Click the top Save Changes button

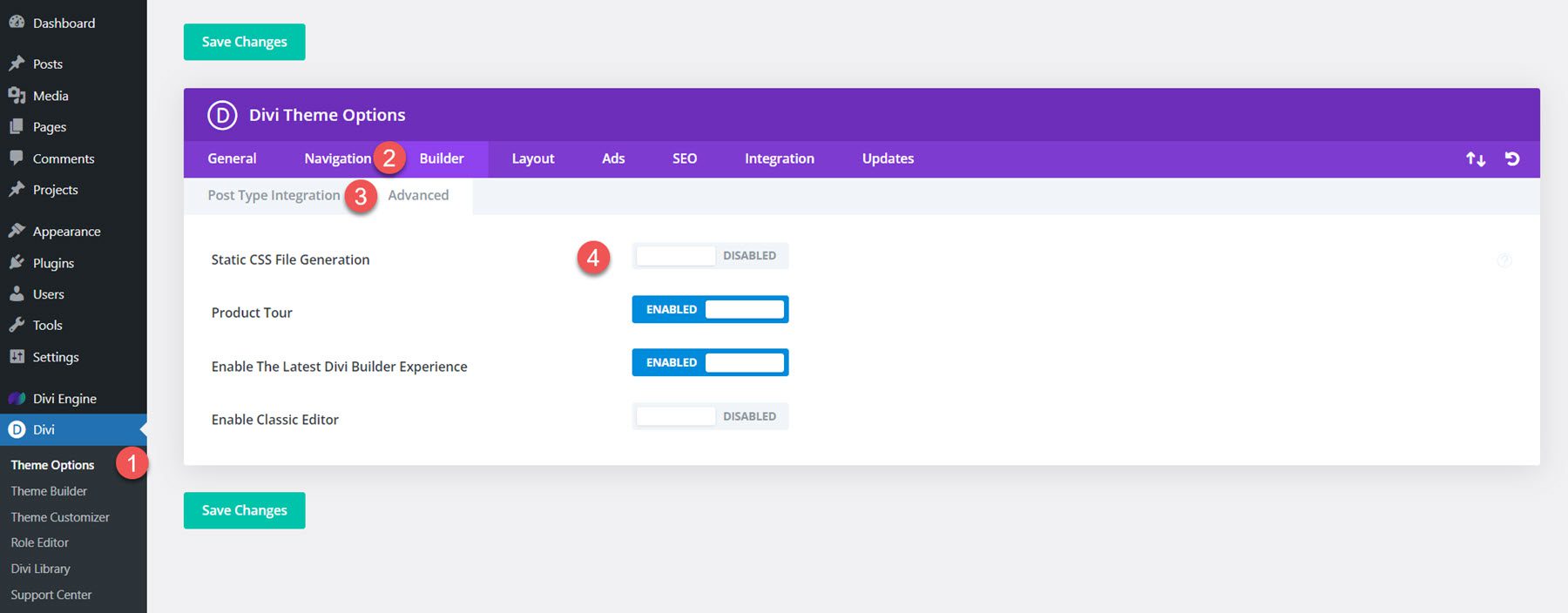(244, 42)
